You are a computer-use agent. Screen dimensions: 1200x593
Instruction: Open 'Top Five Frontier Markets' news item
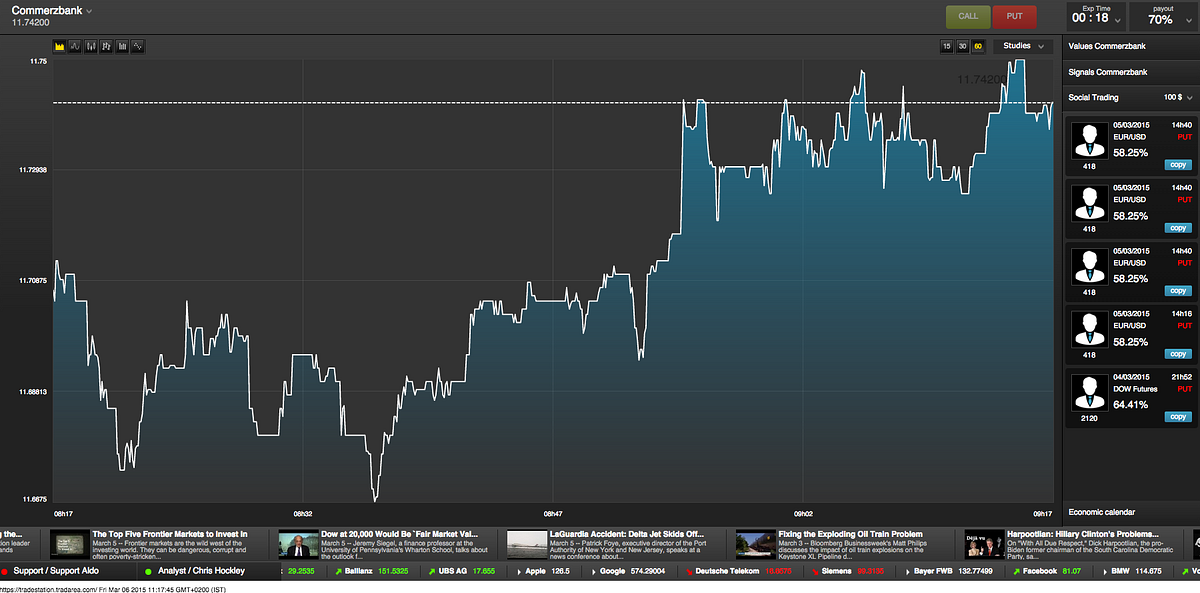click(x=170, y=534)
